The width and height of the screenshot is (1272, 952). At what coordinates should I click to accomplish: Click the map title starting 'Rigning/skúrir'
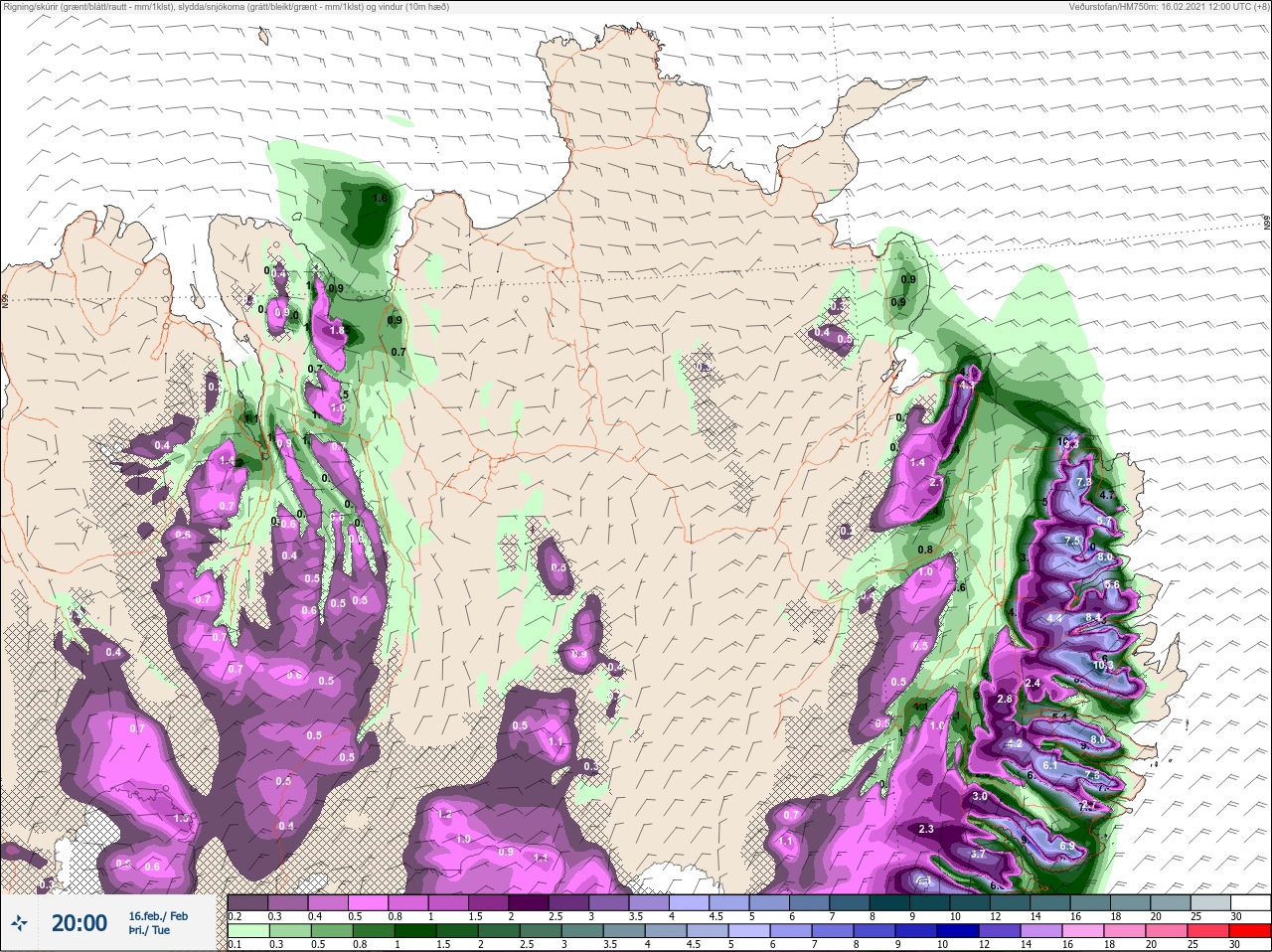point(226,7)
